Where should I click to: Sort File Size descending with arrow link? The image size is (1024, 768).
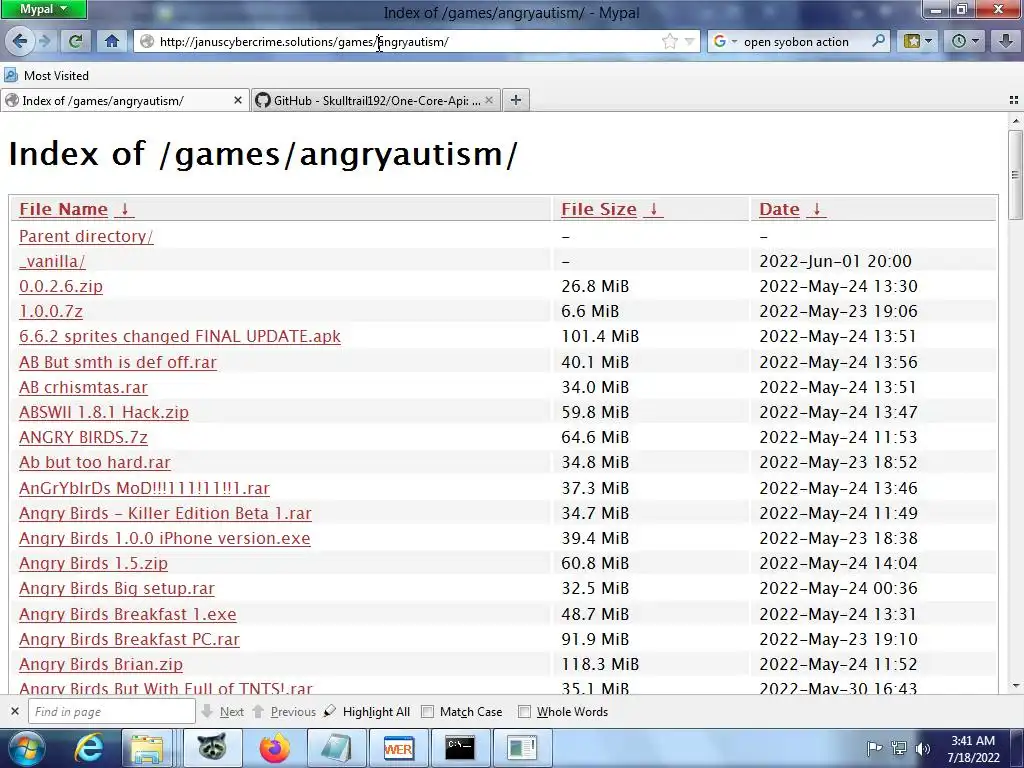click(653, 209)
